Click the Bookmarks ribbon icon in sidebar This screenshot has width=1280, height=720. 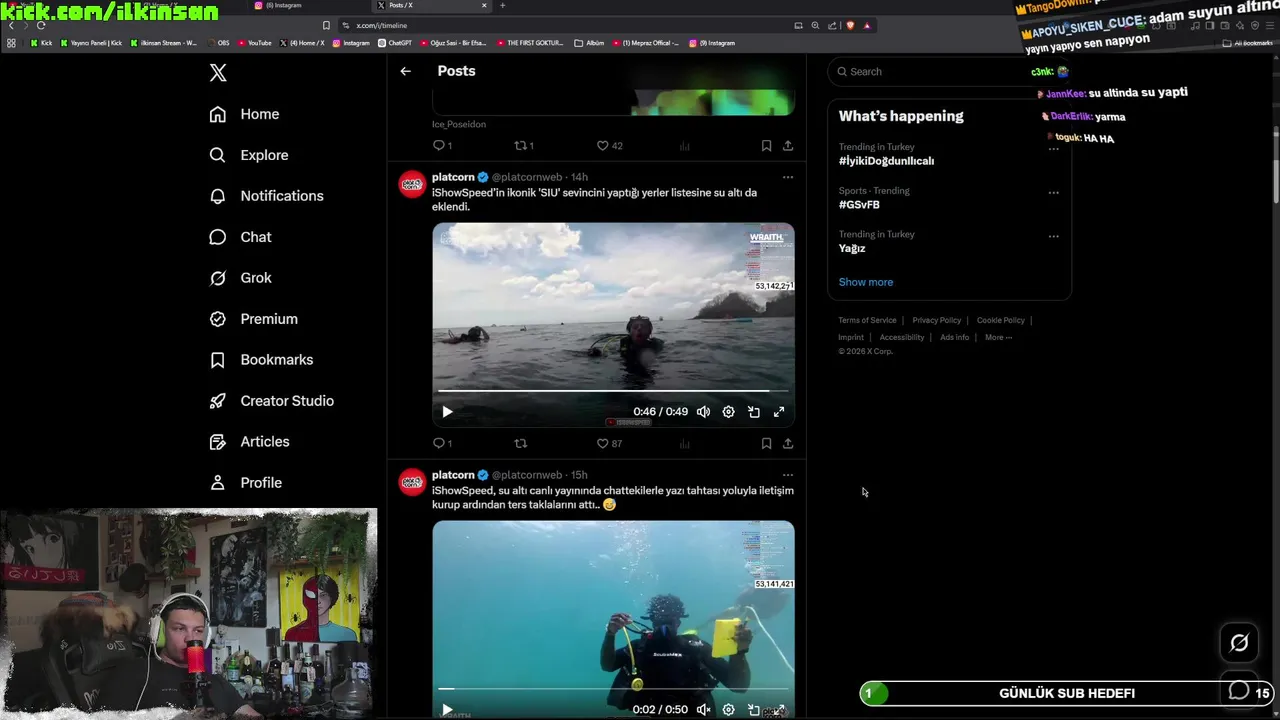217,360
